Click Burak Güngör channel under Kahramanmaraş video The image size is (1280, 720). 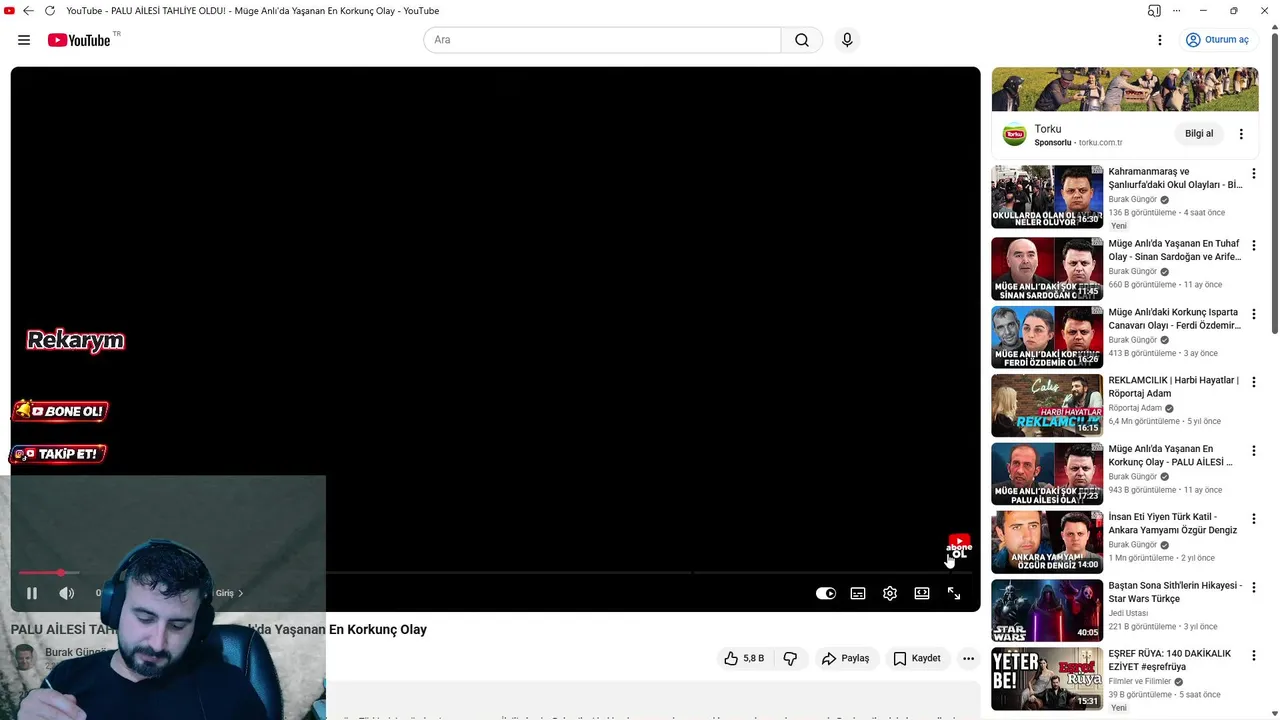(x=1132, y=200)
